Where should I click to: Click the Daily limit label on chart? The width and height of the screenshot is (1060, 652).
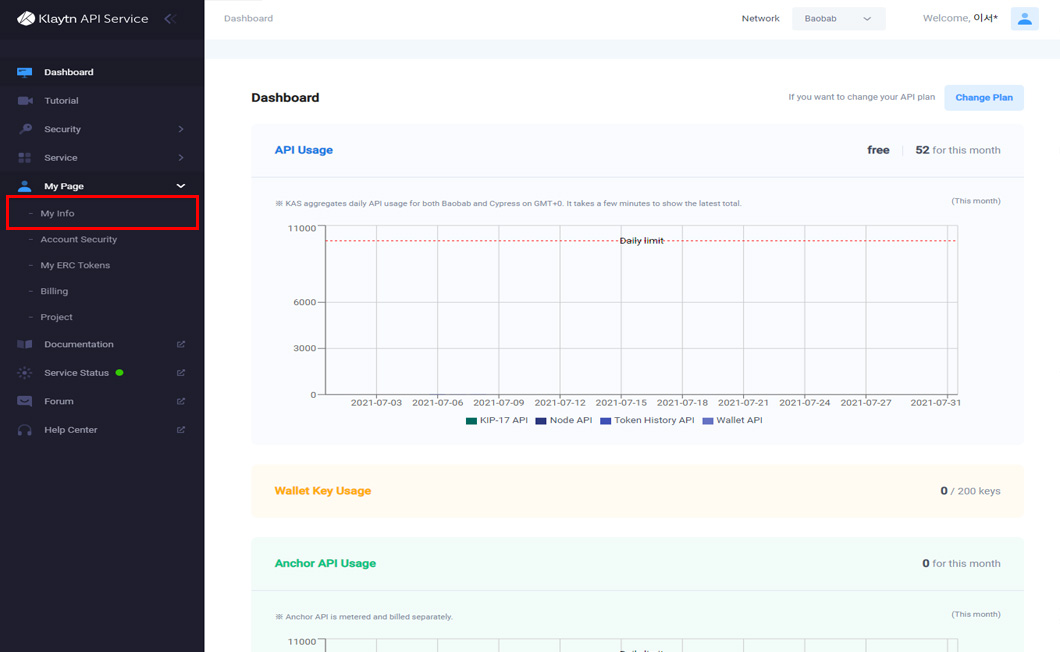point(642,241)
